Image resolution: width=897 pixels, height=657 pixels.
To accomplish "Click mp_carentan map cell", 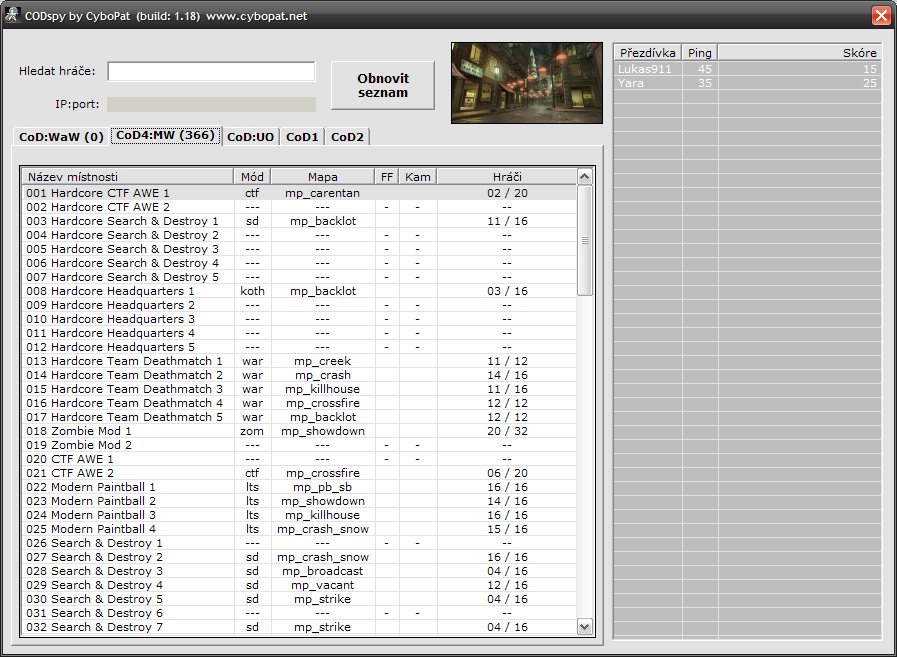I will [323, 193].
